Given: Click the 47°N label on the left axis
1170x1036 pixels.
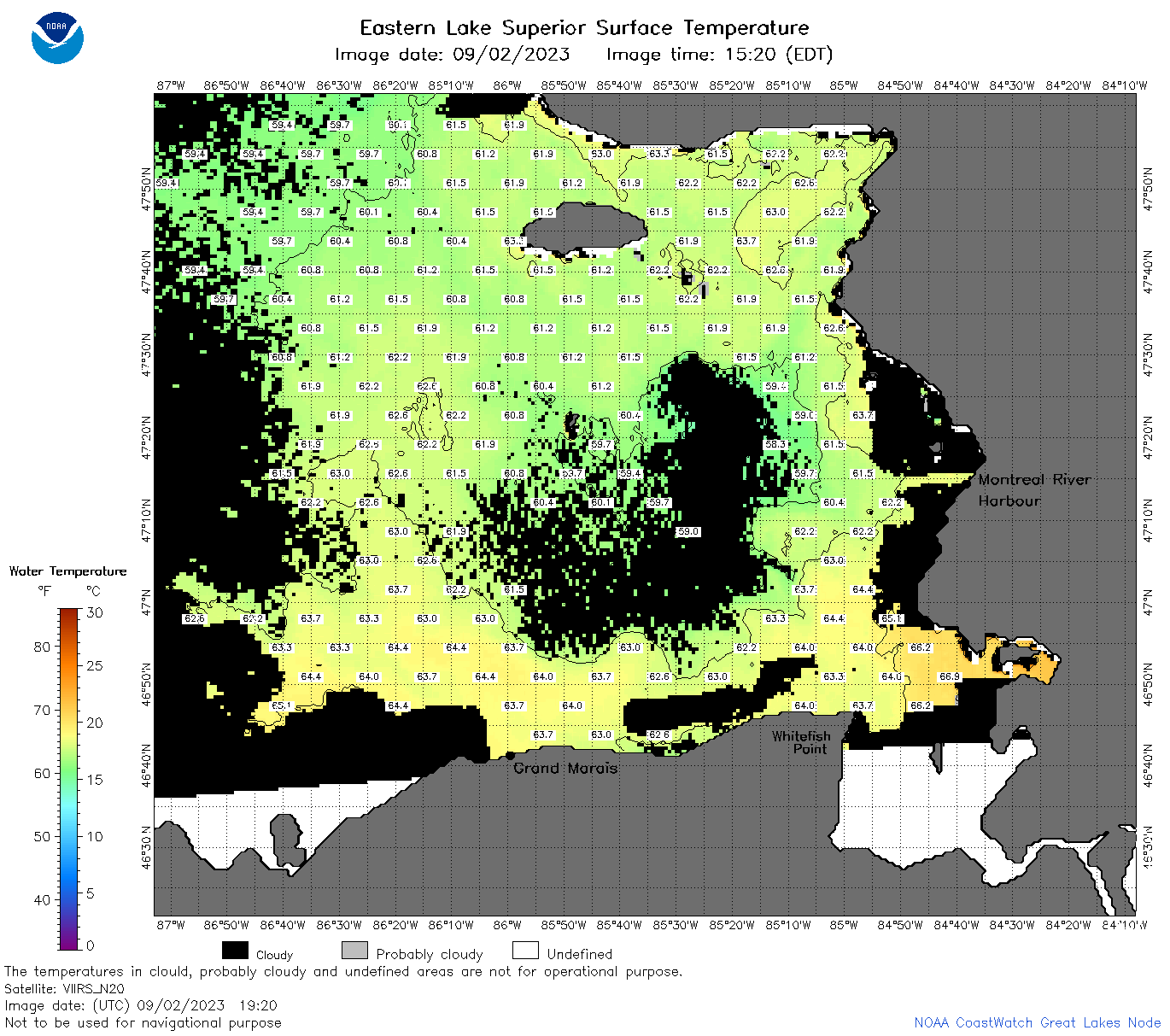Looking at the screenshot, I should 146,601.
